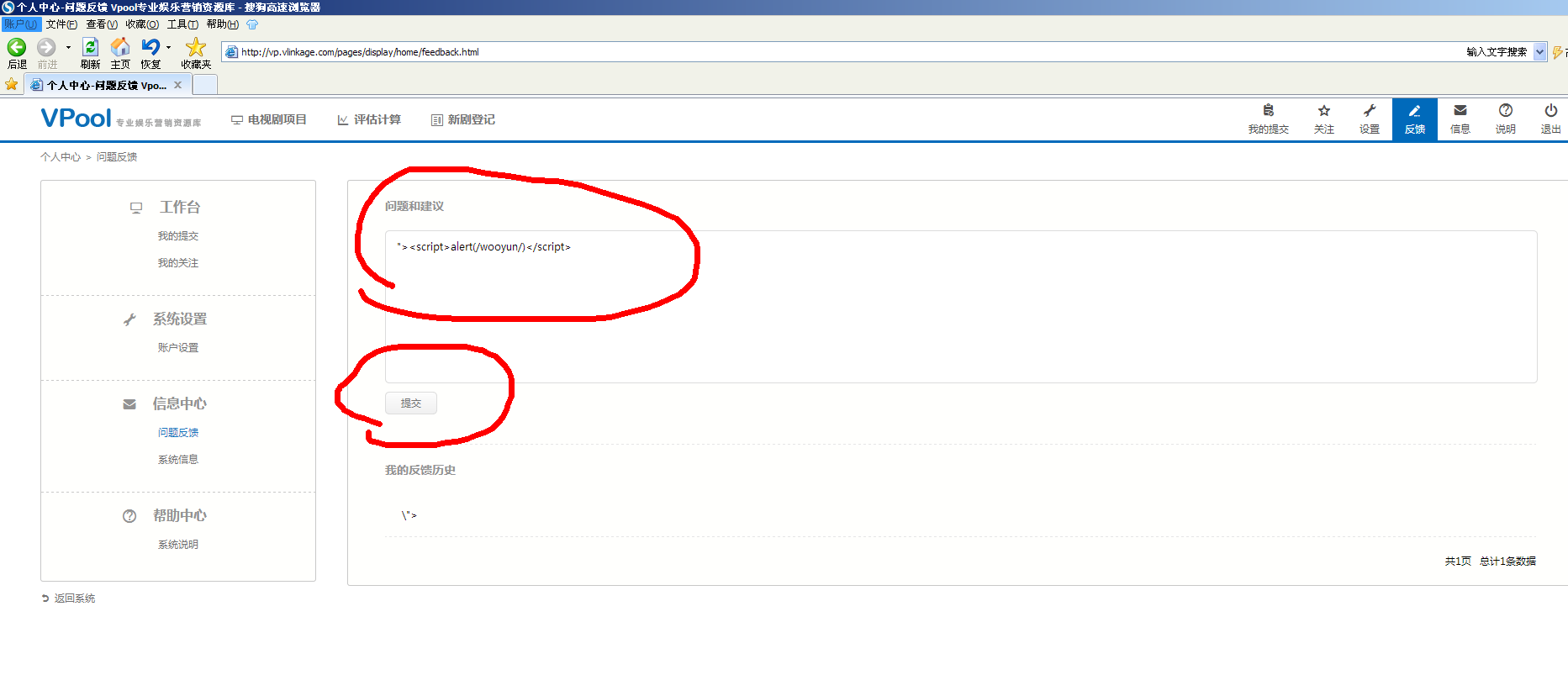
Task: Click the lightning icon next to search
Action: [x=1557, y=52]
